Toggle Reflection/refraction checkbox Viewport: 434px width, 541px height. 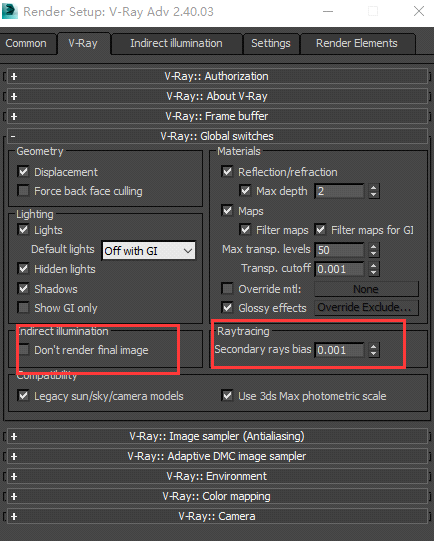pos(227,171)
